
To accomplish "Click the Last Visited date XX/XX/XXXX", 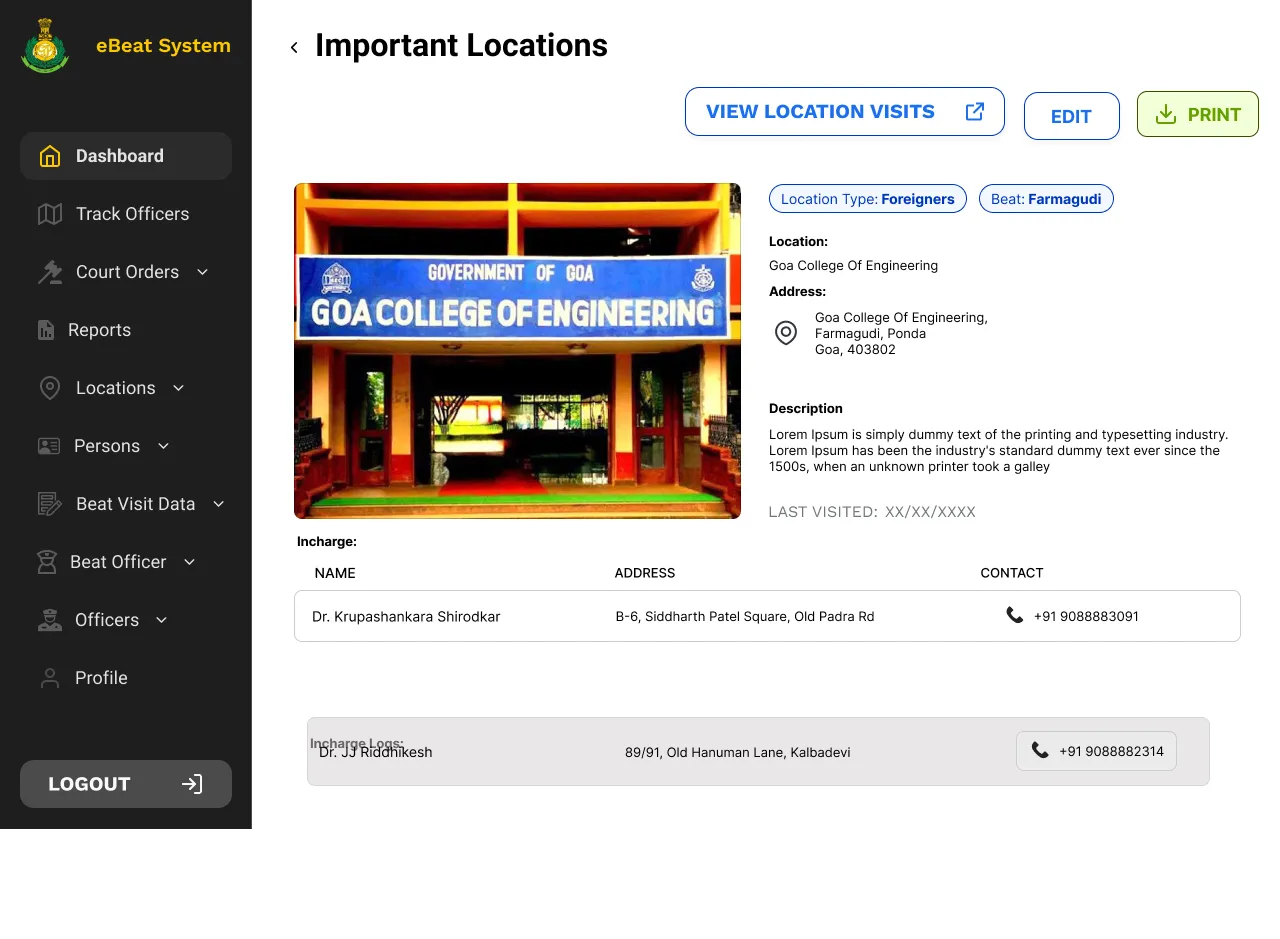I will 930,512.
